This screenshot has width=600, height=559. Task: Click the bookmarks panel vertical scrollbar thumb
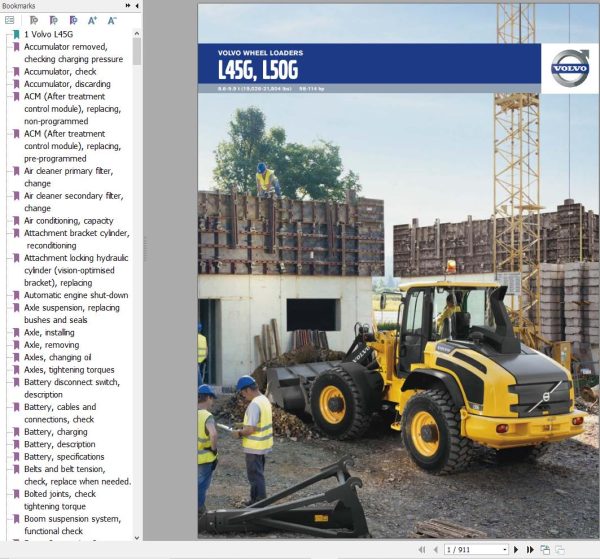pyautogui.click(x=137, y=52)
